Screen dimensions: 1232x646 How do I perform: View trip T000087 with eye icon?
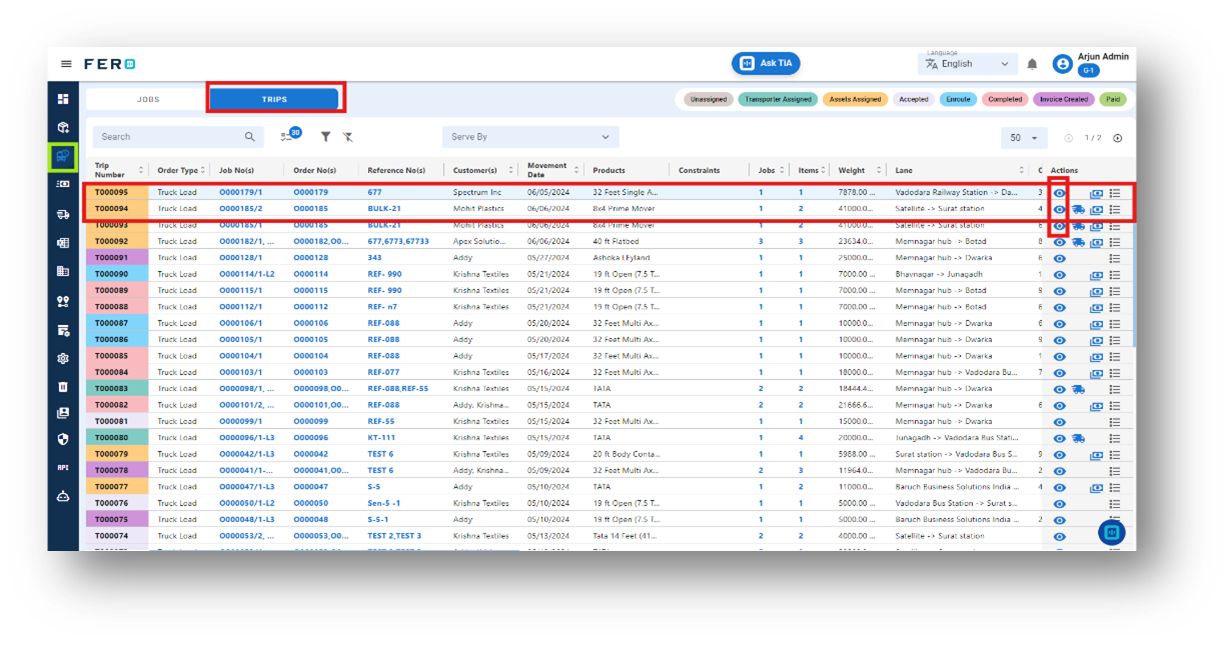[x=1060, y=324]
